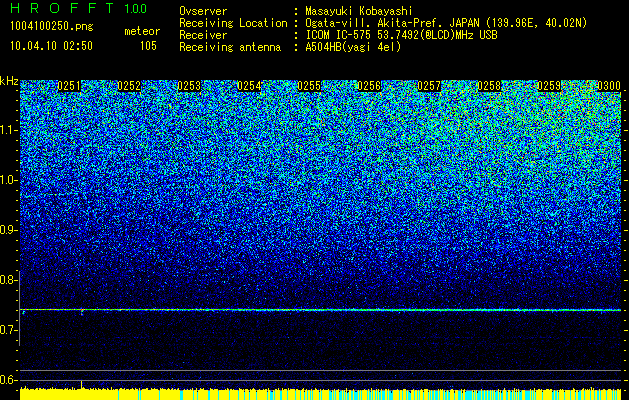Click the Receiver label

tap(203, 35)
